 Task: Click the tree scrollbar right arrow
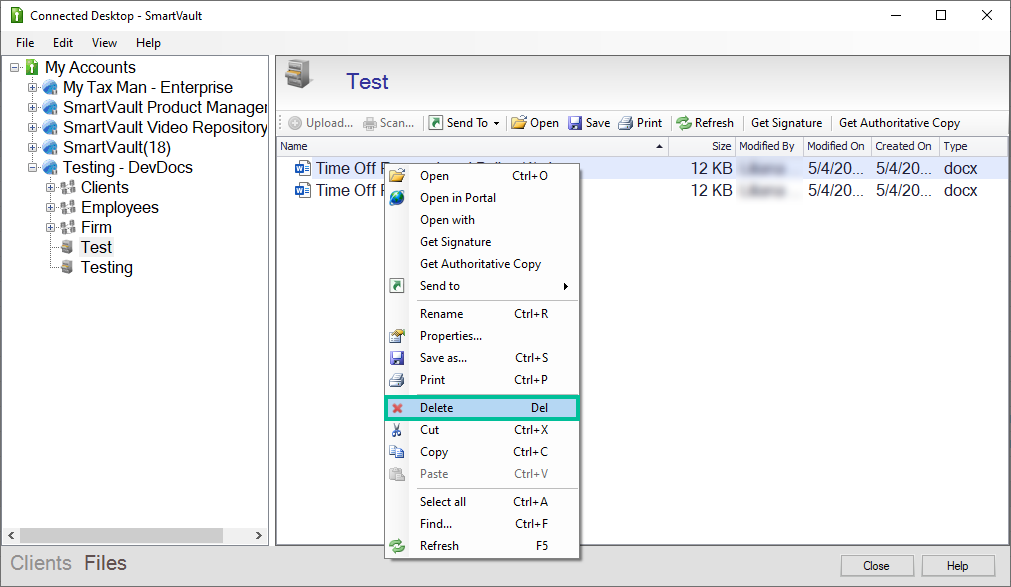pyautogui.click(x=258, y=535)
